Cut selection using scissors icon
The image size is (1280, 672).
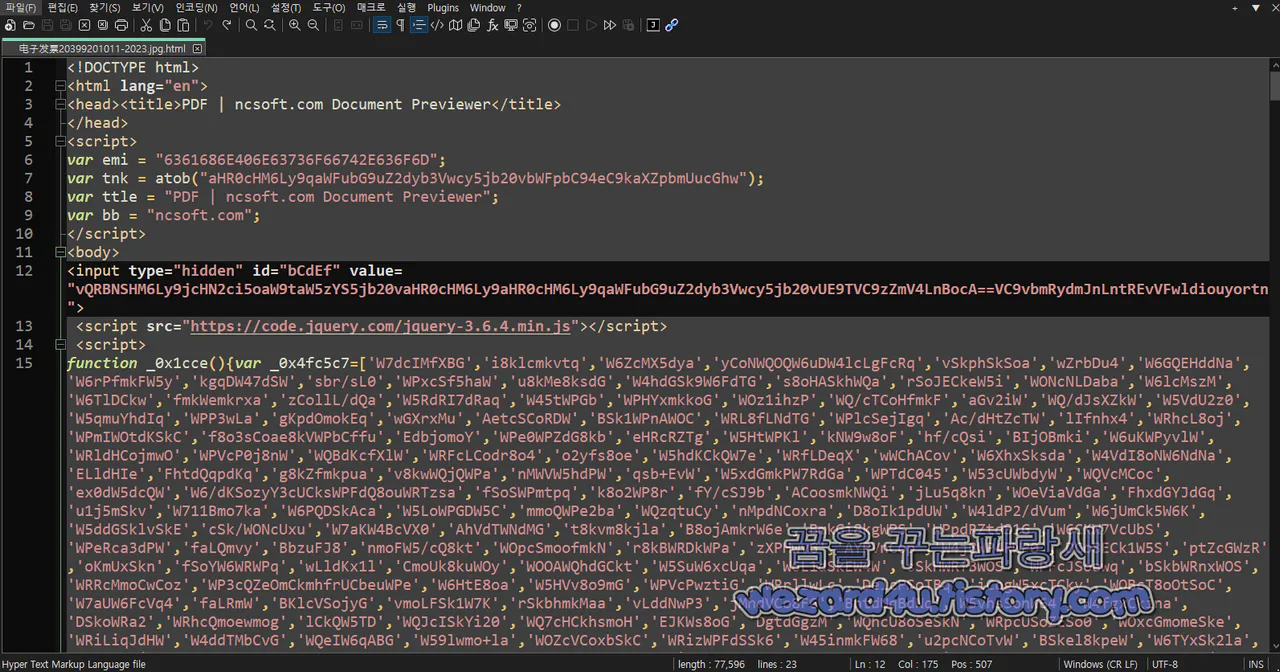click(x=146, y=25)
